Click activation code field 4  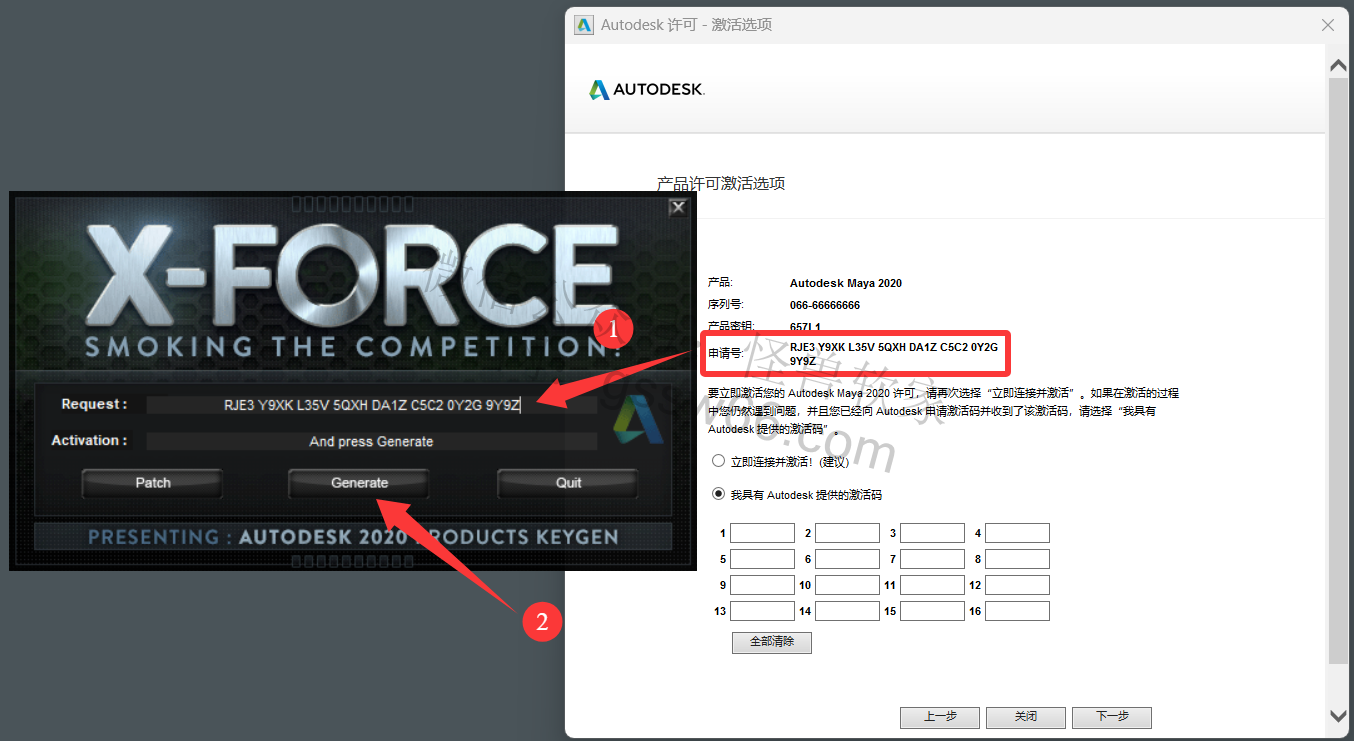(x=1017, y=533)
